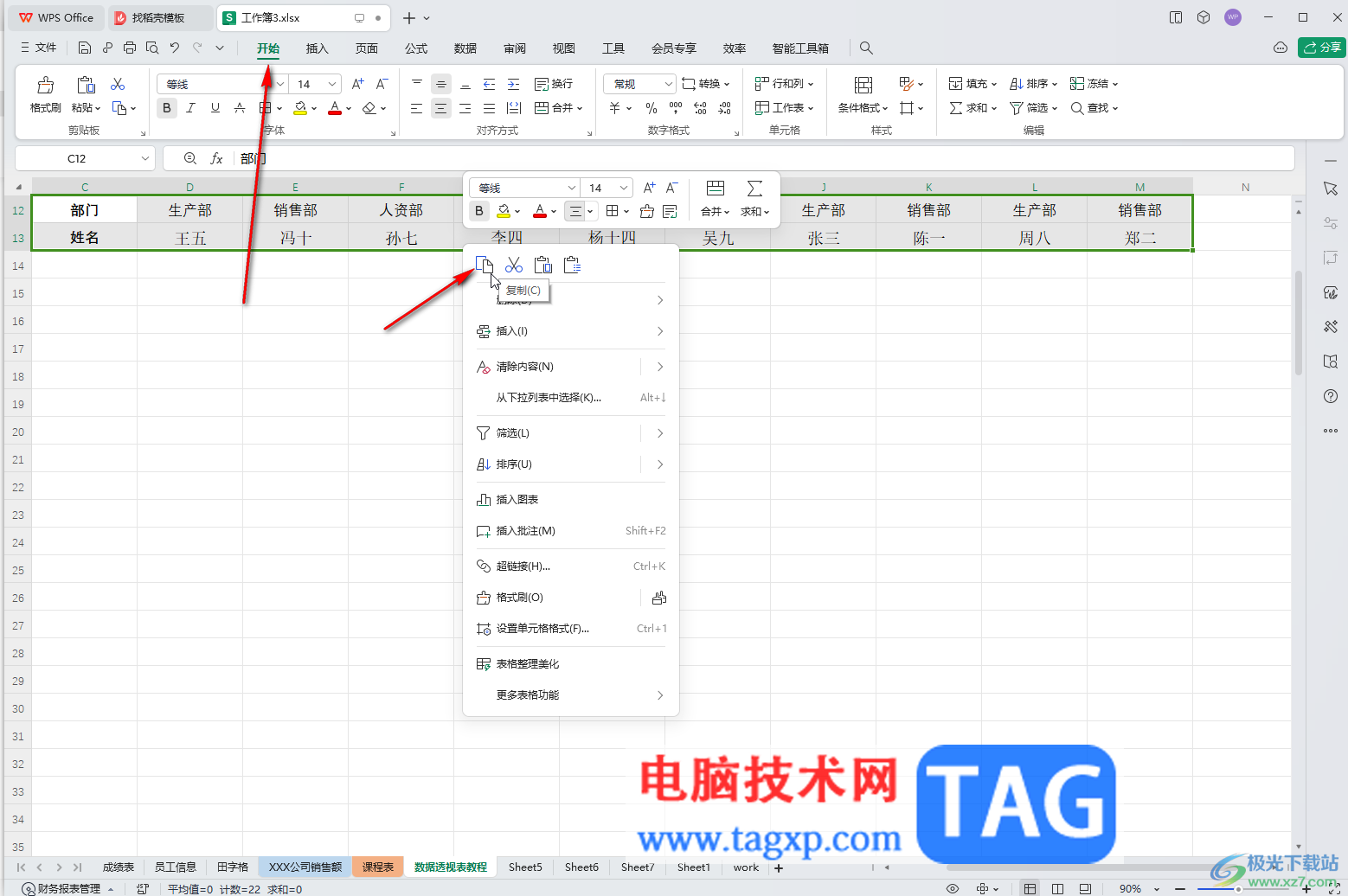Viewport: 1348px width, 896px height.
Task: Click the search magnifier icon in menu bar
Action: coord(866,48)
